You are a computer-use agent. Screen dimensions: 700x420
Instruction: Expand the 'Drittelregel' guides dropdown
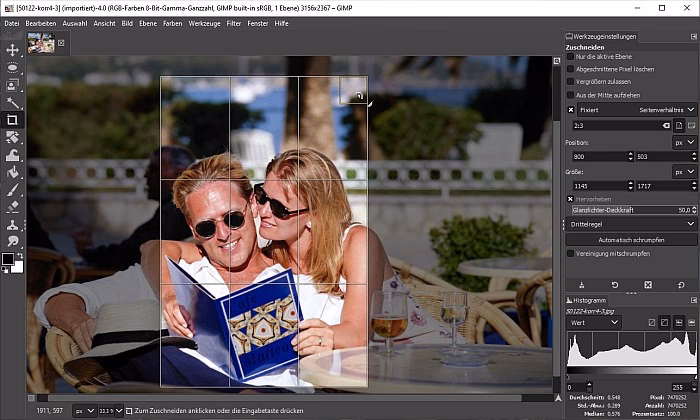[630, 225]
